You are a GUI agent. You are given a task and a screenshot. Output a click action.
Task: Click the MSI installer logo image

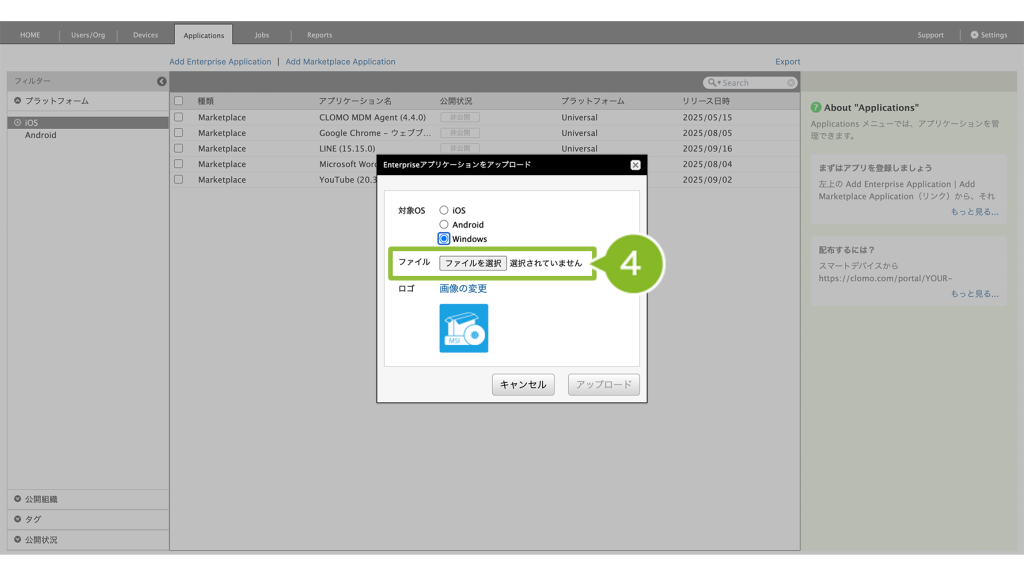[464, 328]
